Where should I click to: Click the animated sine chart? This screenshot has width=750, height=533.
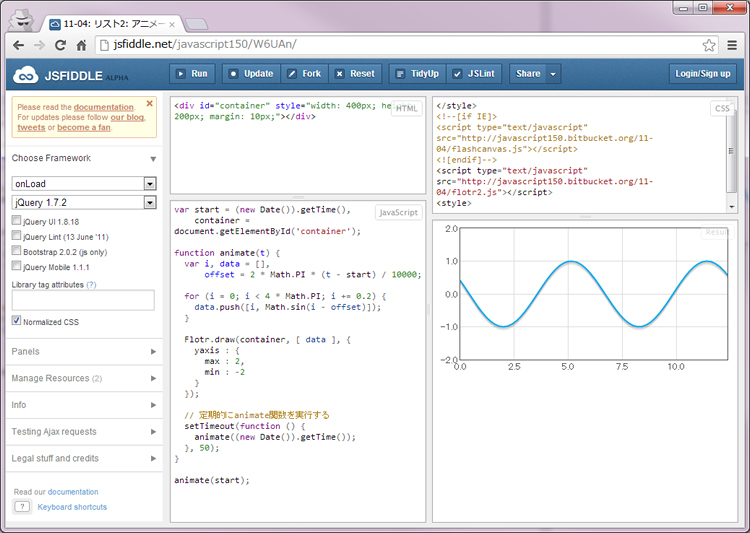(x=594, y=294)
